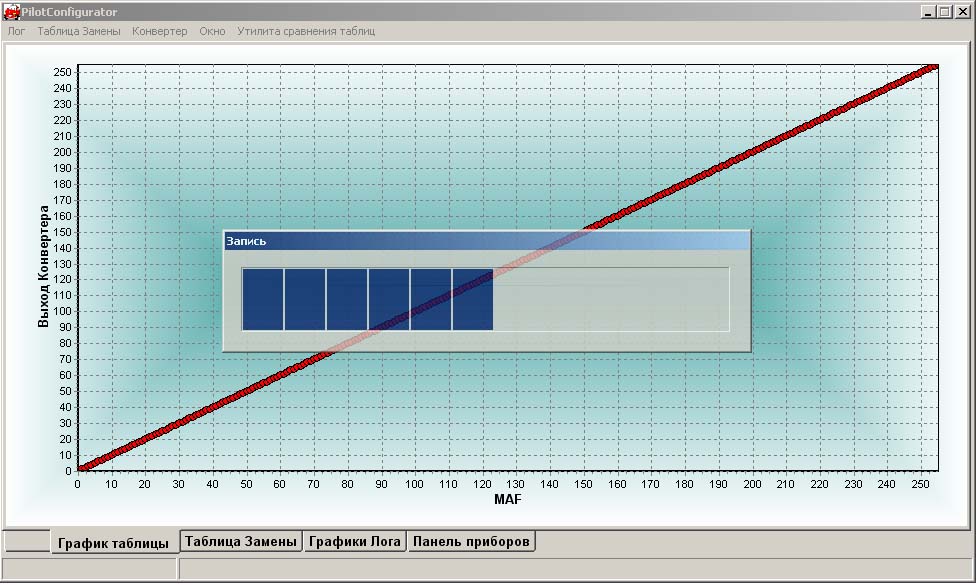Click the filled part of the progress bar
The image size is (976, 585).
click(367, 299)
